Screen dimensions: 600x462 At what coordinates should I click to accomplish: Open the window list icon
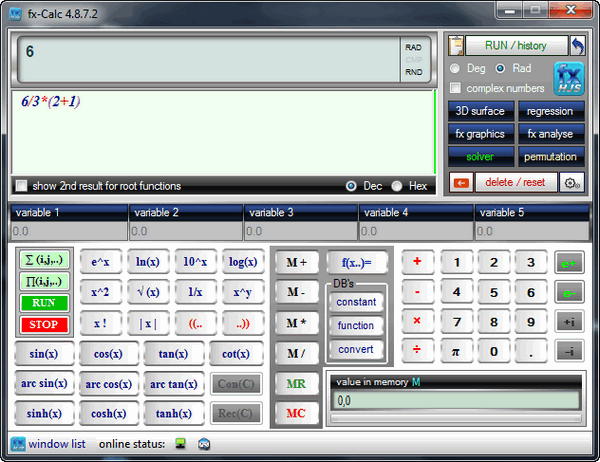pos(18,444)
